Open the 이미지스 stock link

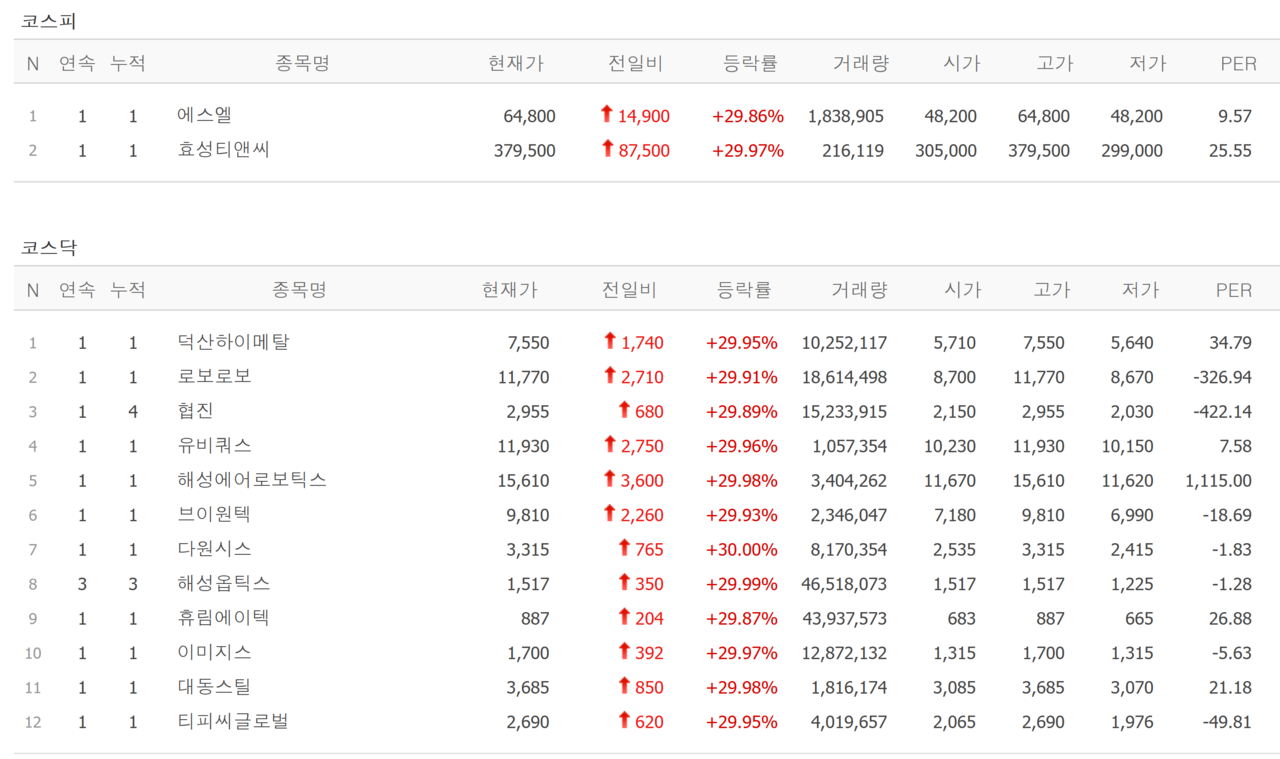[x=214, y=653]
